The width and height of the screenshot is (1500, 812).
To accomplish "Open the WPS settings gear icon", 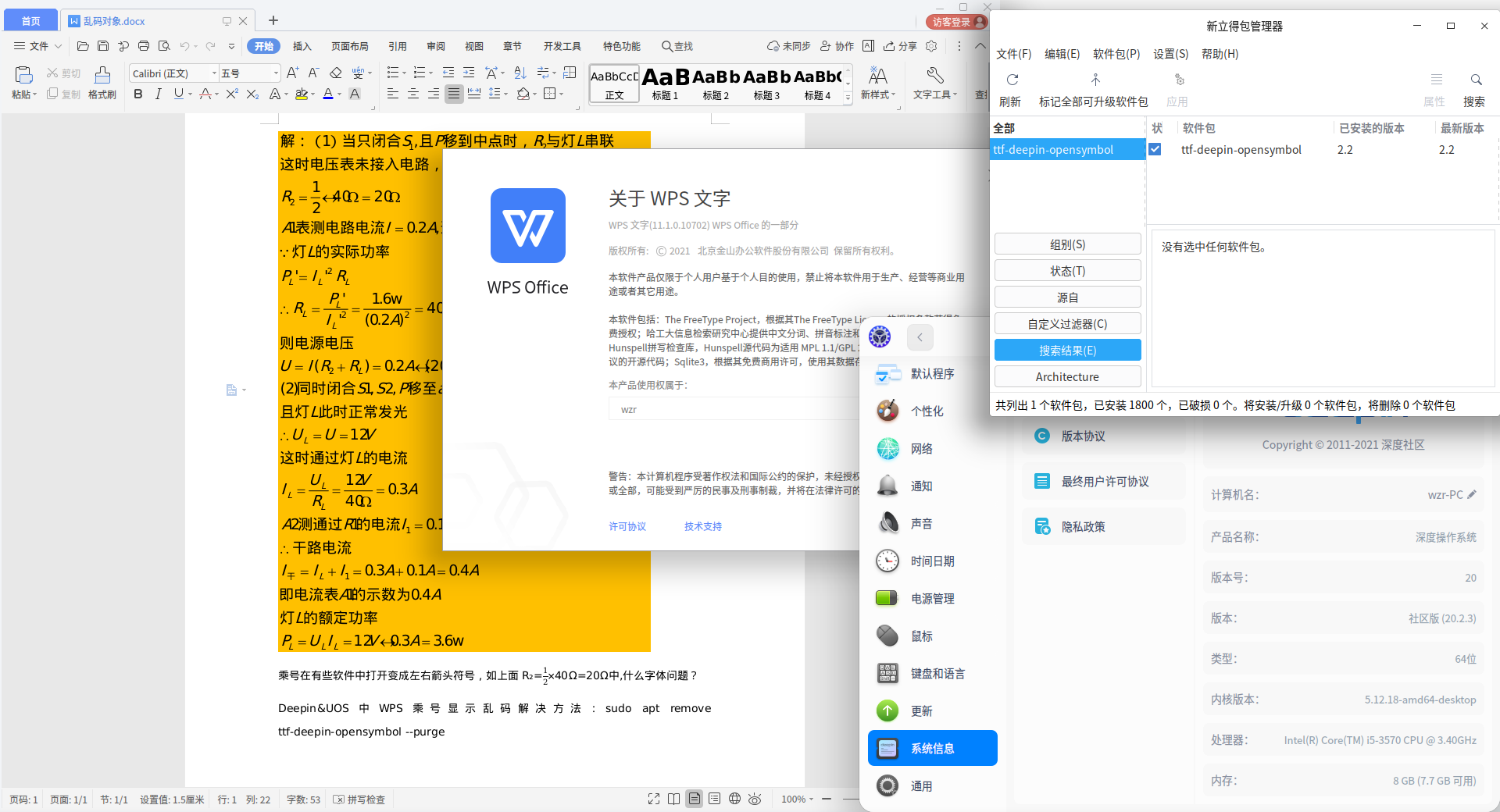I will [931, 46].
